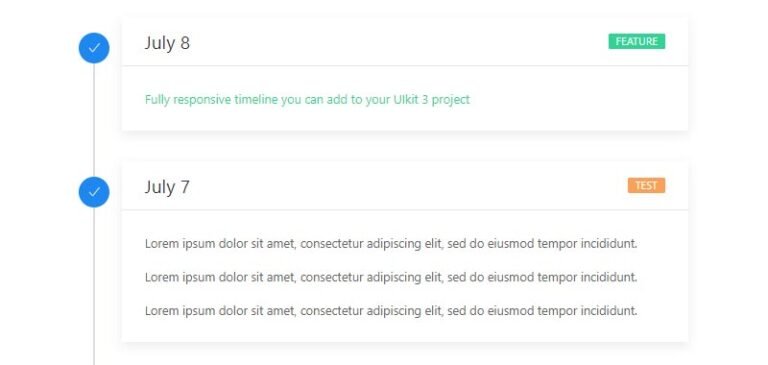Open the July 8 heading
Viewport: 768px width, 365px height.
click(167, 43)
